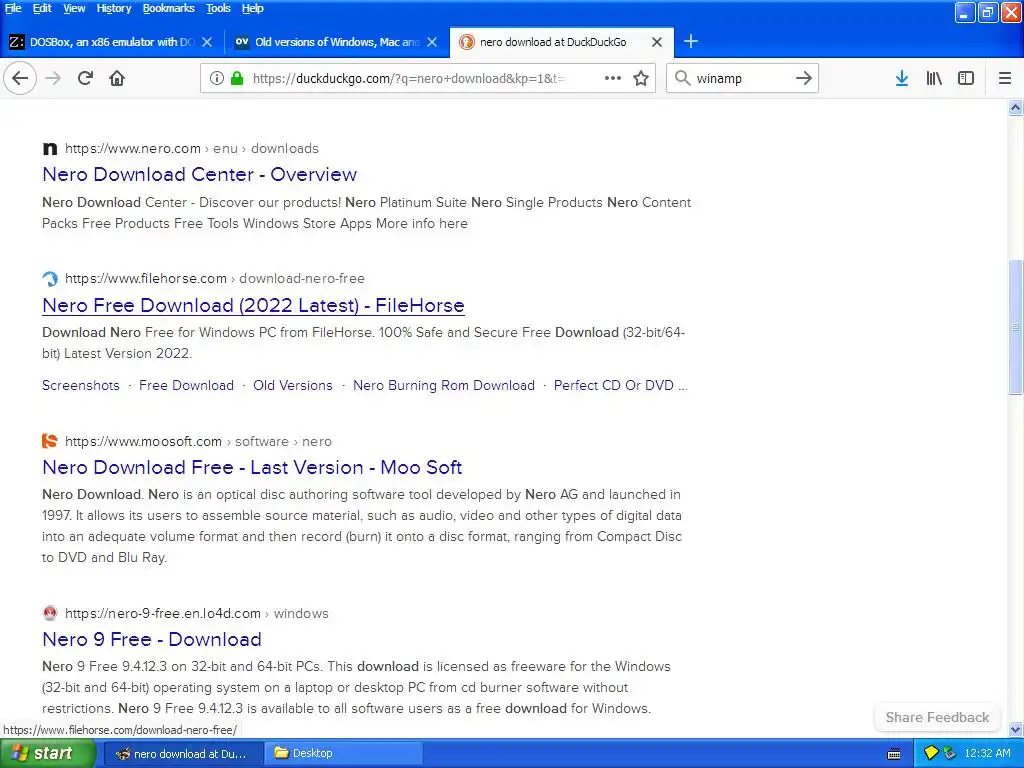Click the scrollbar down arrow
The width and height of the screenshot is (1024, 768).
[x=1015, y=729]
